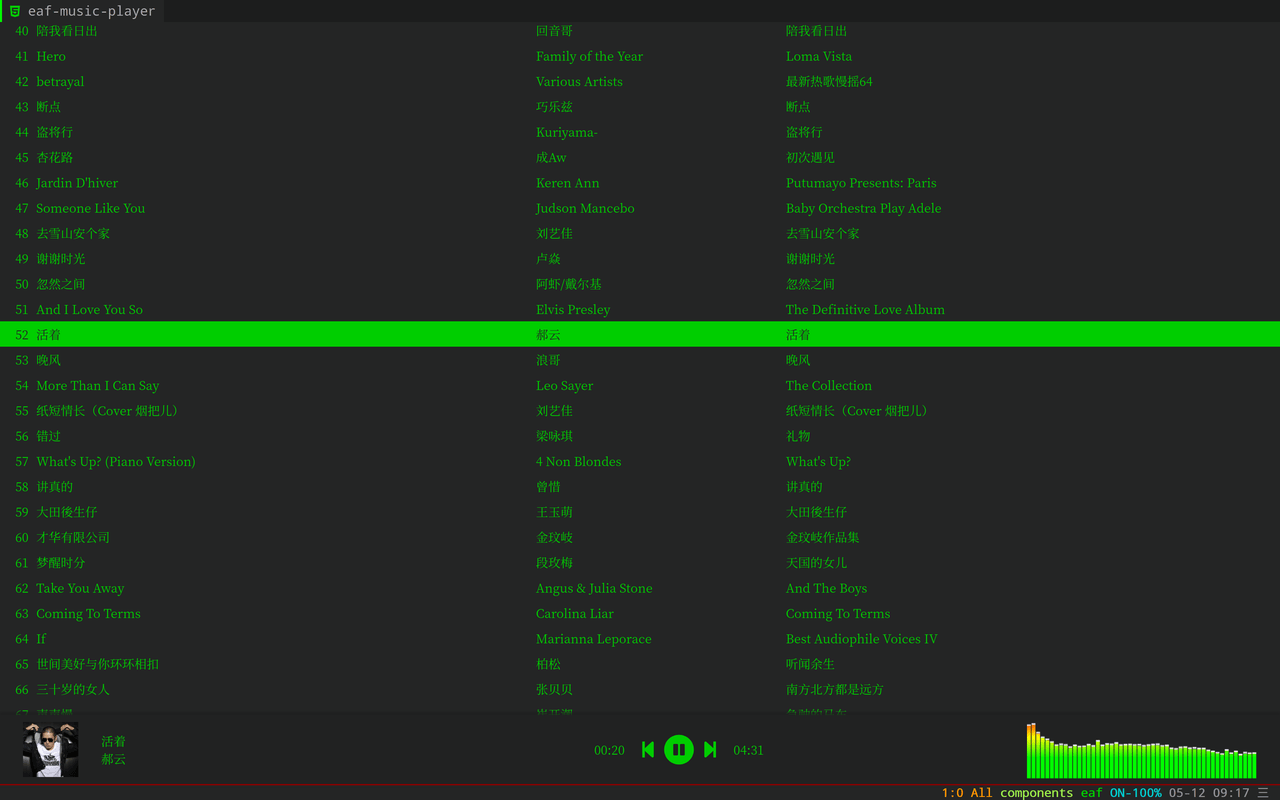The height and width of the screenshot is (800, 1280).
Task: Play Someone Like You by Judson Mancebo
Action: coord(640,208)
